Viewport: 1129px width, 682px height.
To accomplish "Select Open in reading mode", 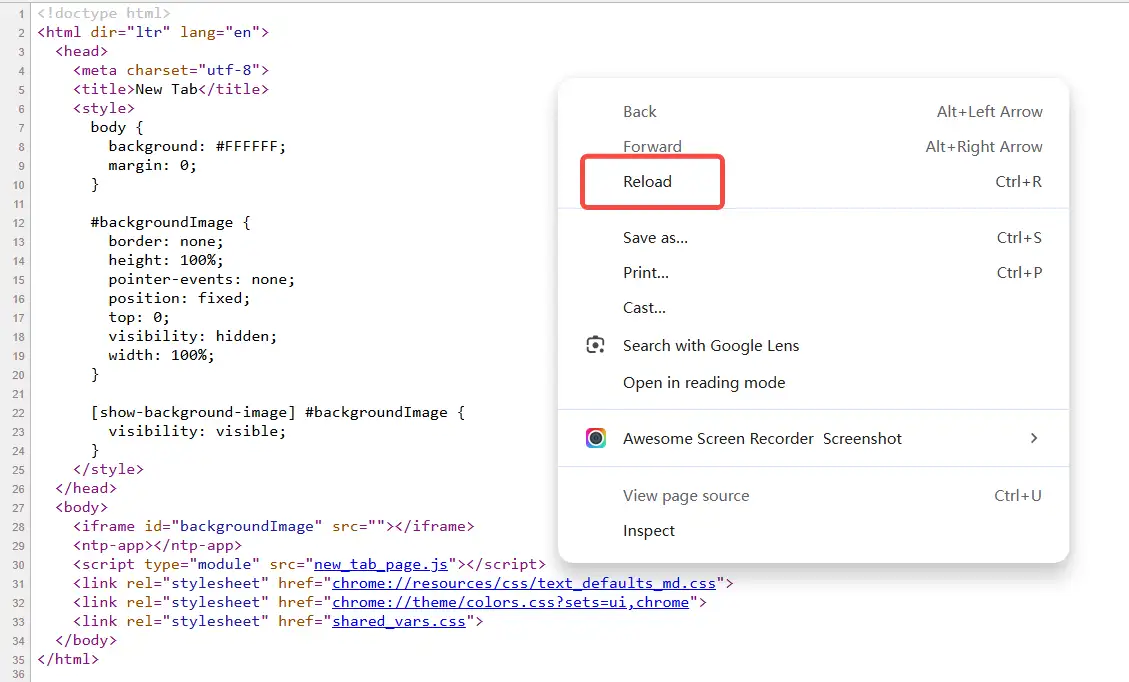I will (x=814, y=383).
